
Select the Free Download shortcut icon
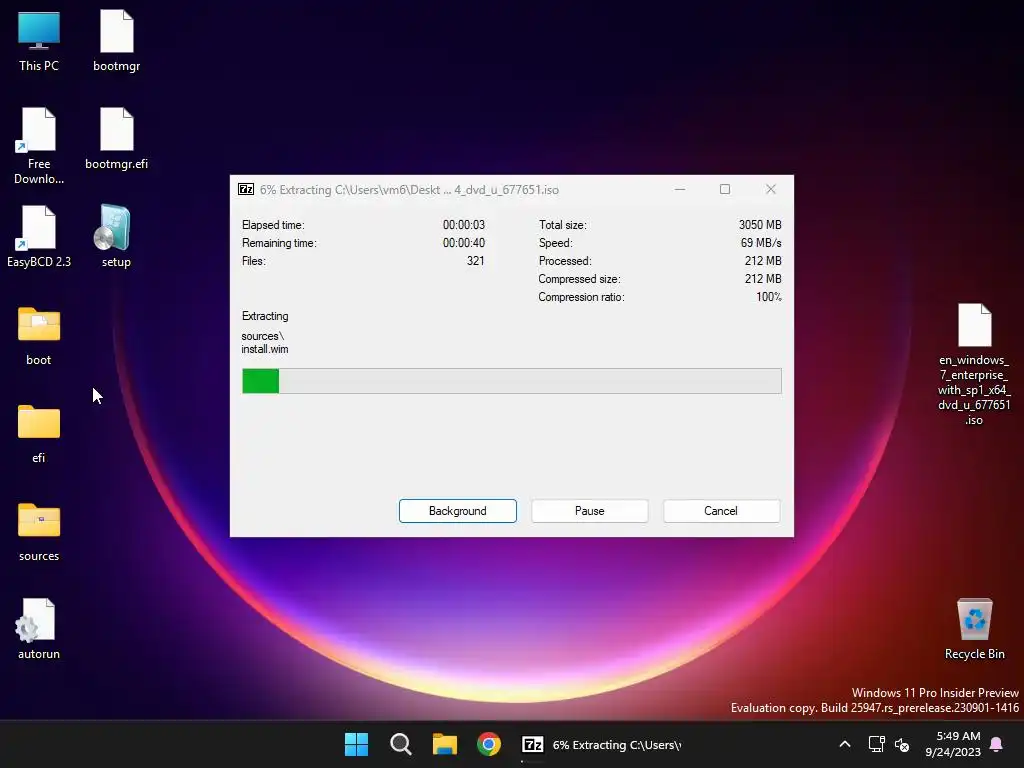click(x=39, y=145)
